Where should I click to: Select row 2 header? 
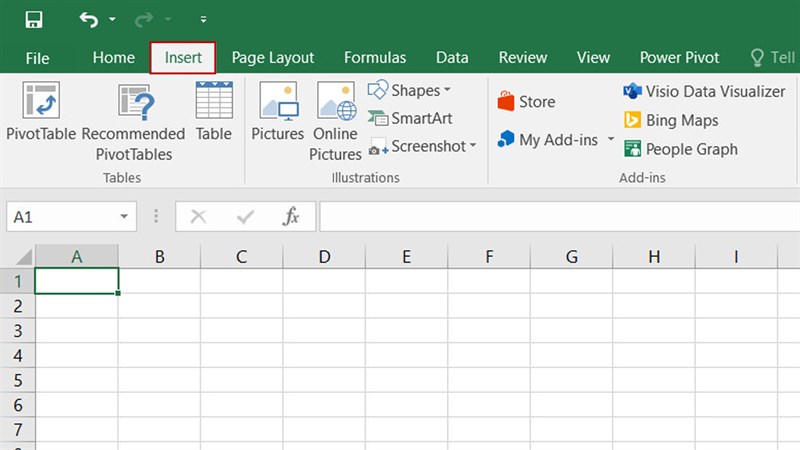tap(18, 306)
